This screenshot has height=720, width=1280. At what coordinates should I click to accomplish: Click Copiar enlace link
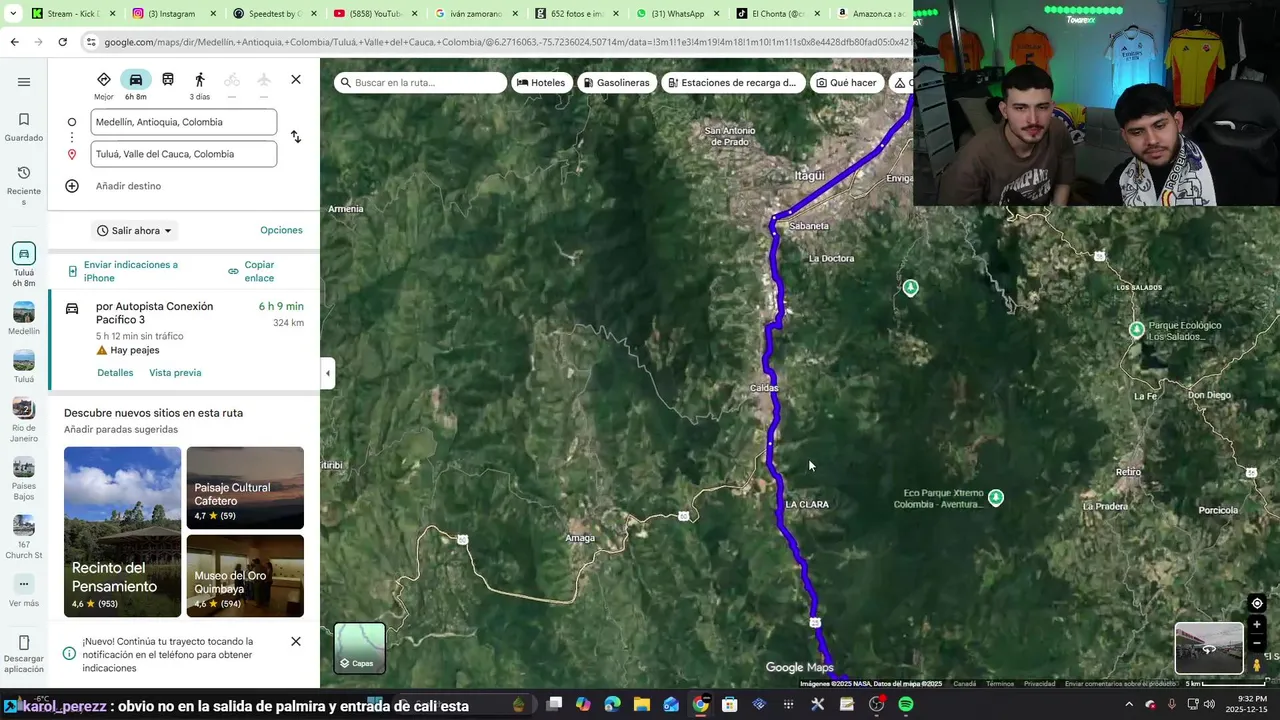click(259, 271)
